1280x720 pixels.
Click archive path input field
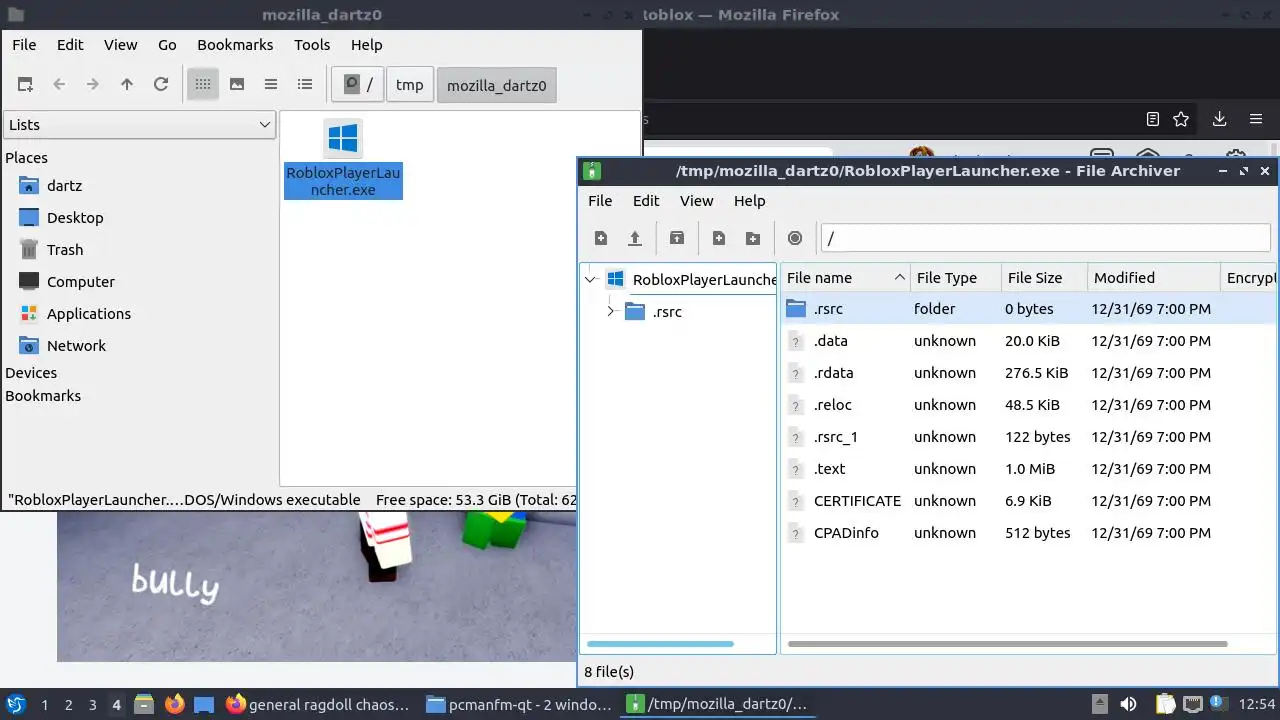pos(1046,238)
